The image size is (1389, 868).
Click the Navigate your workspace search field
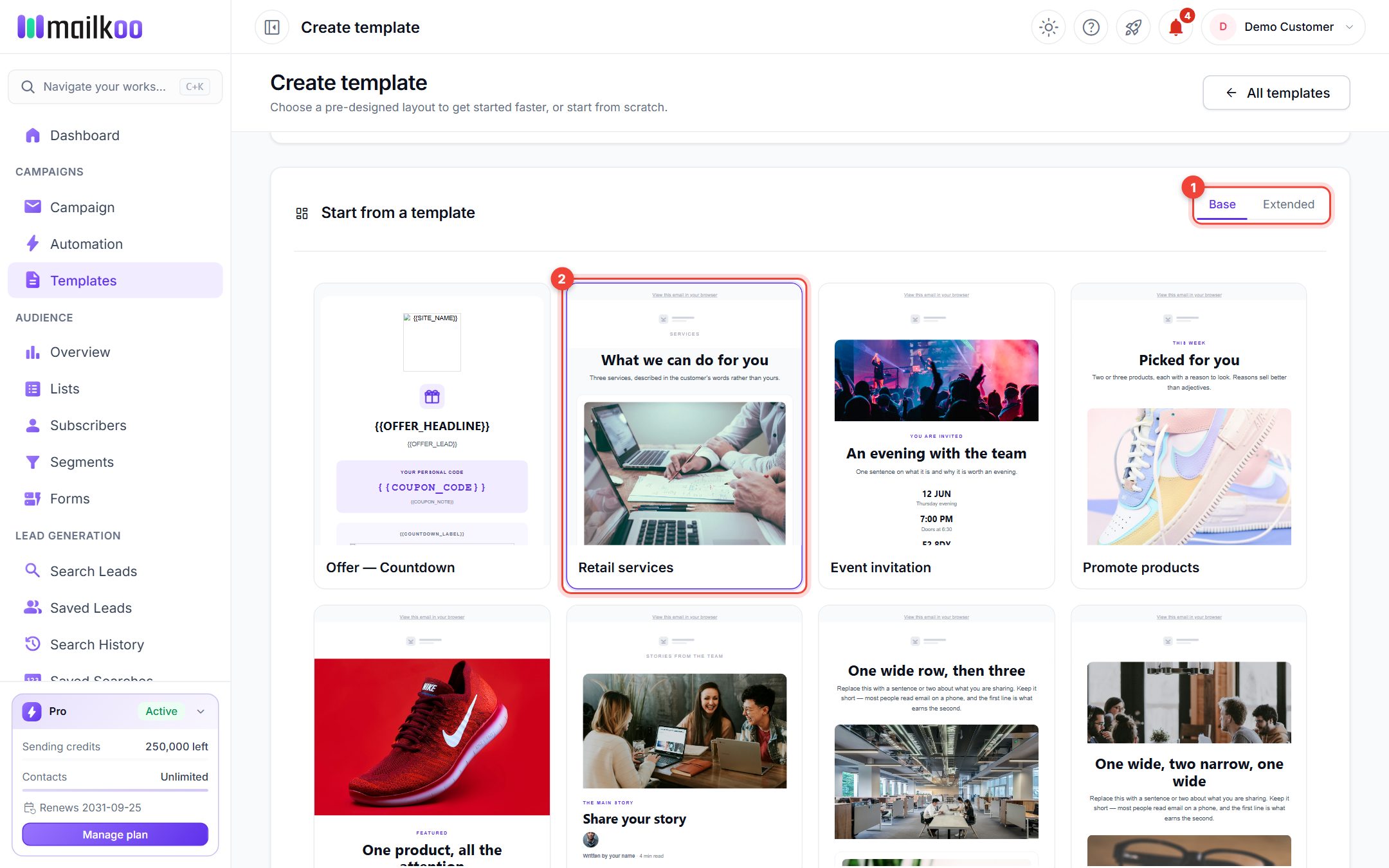pos(115,87)
